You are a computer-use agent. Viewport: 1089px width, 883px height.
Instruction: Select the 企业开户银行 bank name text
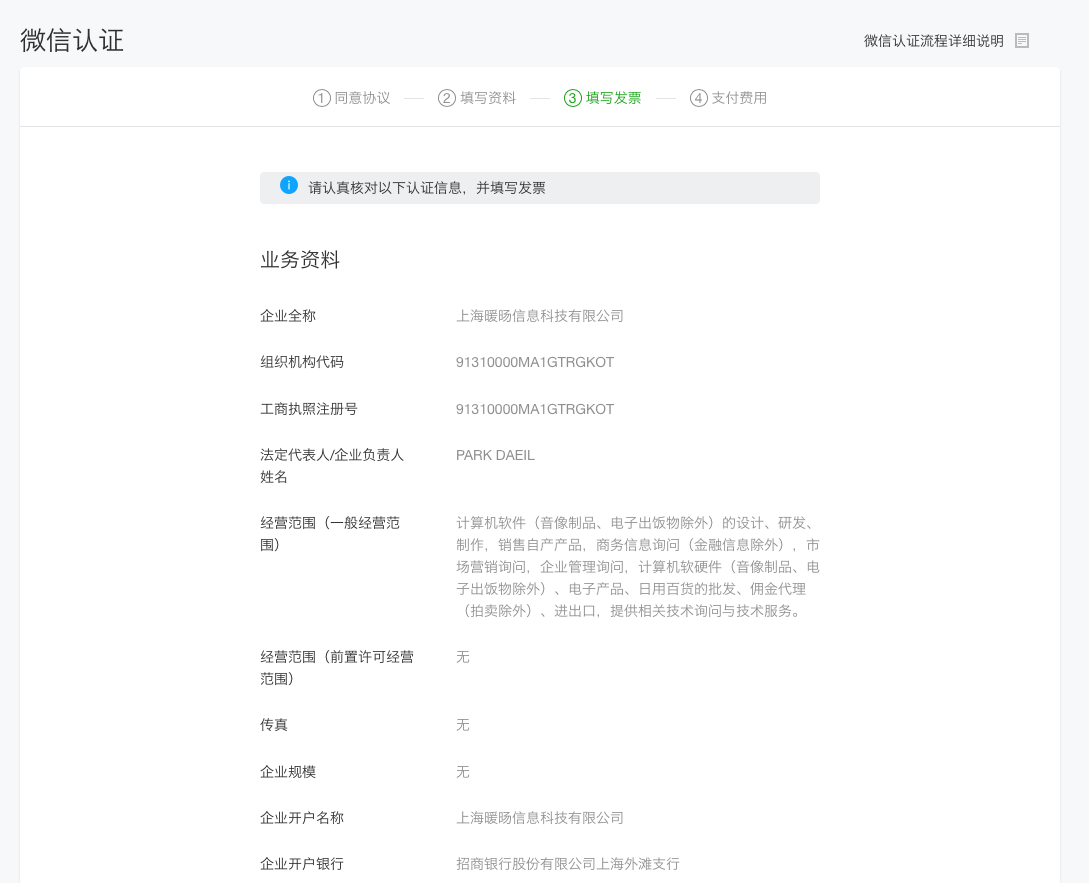(566, 863)
